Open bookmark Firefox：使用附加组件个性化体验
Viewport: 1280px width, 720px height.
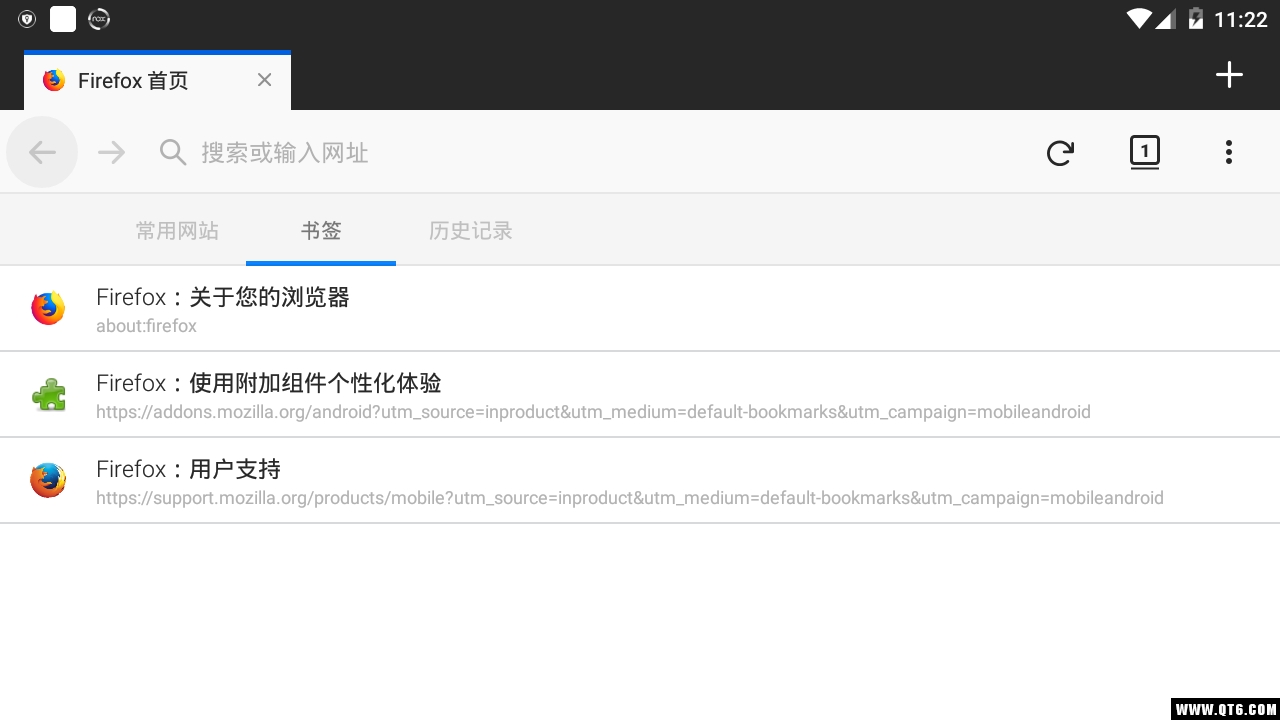click(640, 395)
